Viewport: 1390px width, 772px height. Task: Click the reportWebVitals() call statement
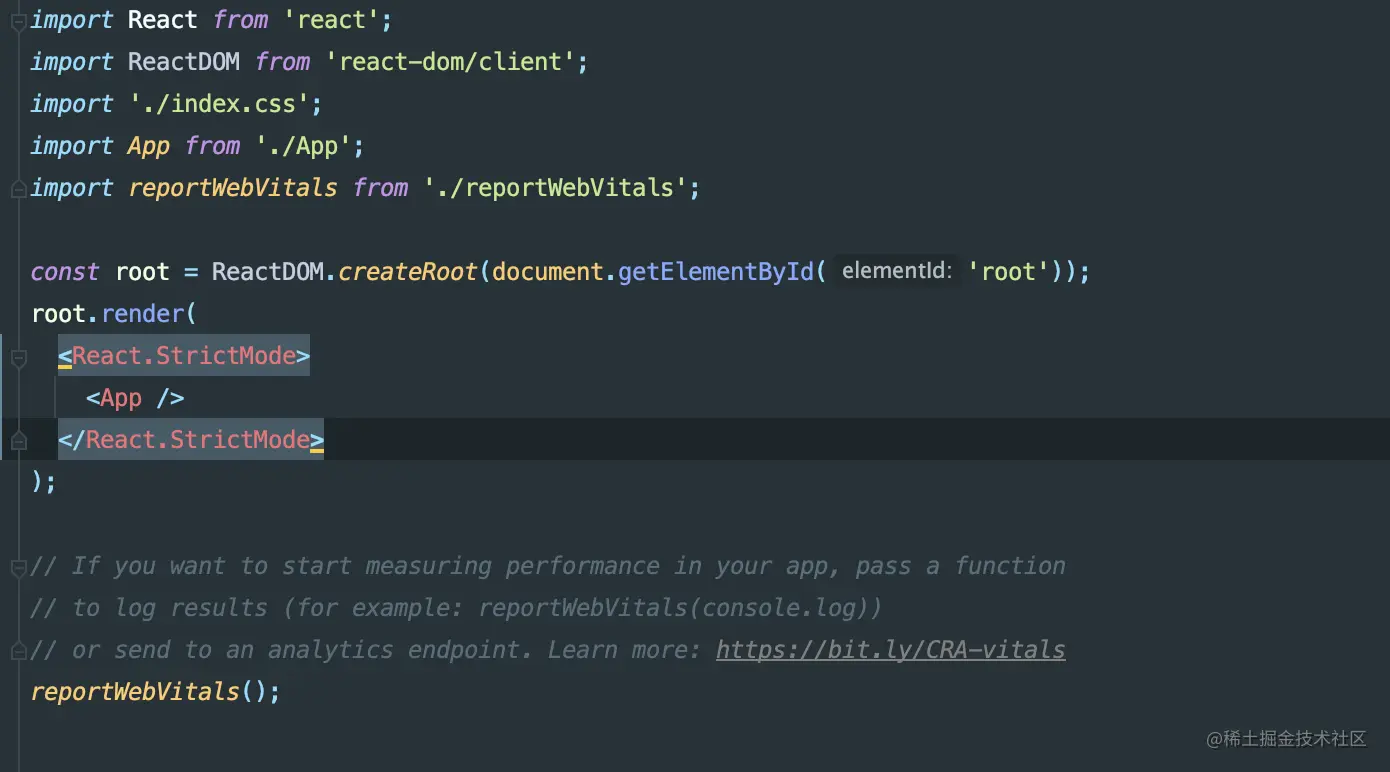(x=156, y=692)
